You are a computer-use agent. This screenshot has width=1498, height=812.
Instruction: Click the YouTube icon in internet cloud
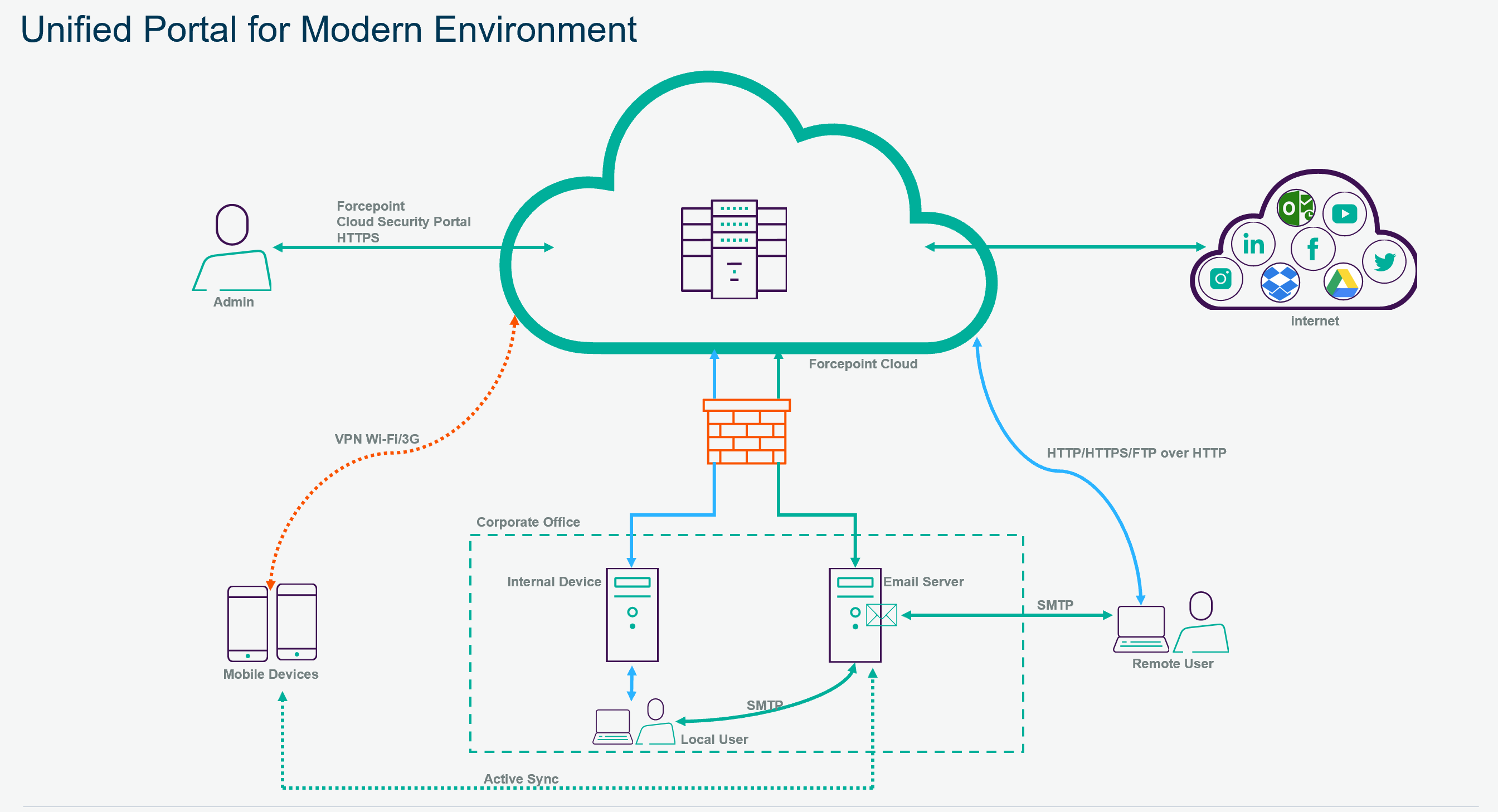coord(1345,213)
